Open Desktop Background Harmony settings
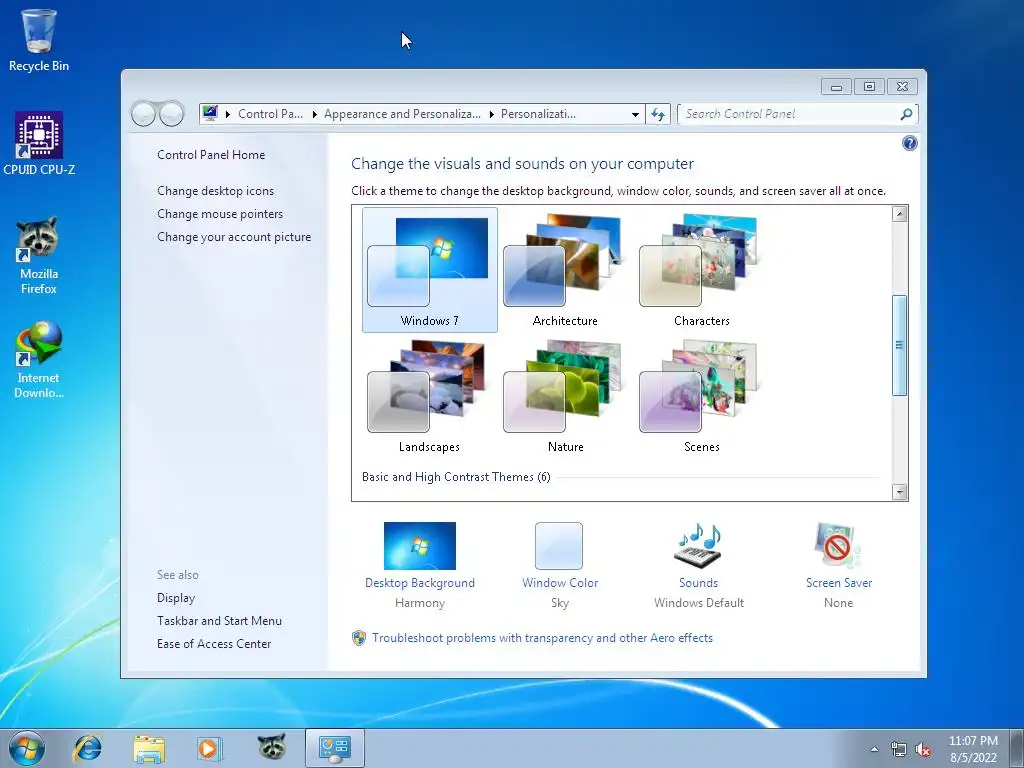 pyautogui.click(x=420, y=566)
